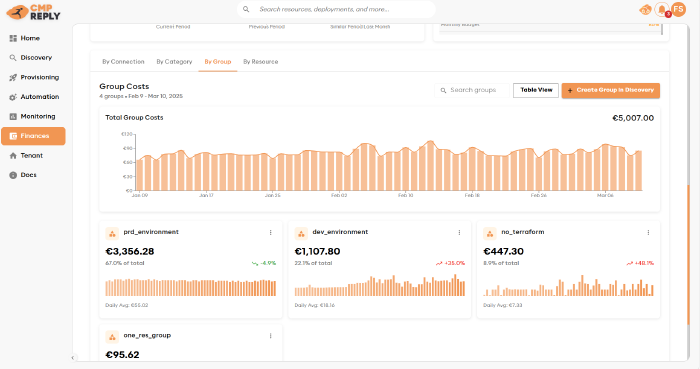Open the one_res_group card options menu

point(271,336)
